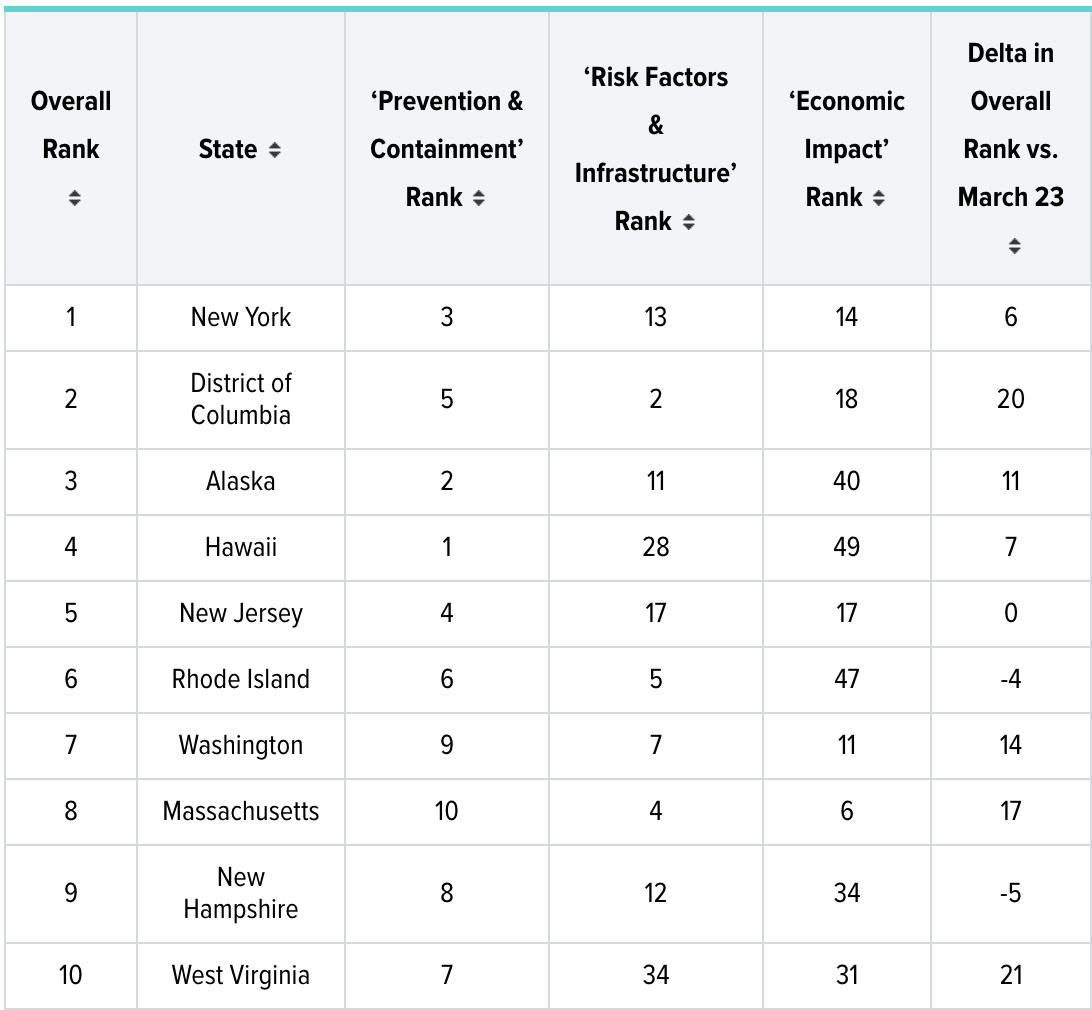The image size is (1092, 1010).
Task: Click sort arrows beside State header
Action: (x=275, y=150)
